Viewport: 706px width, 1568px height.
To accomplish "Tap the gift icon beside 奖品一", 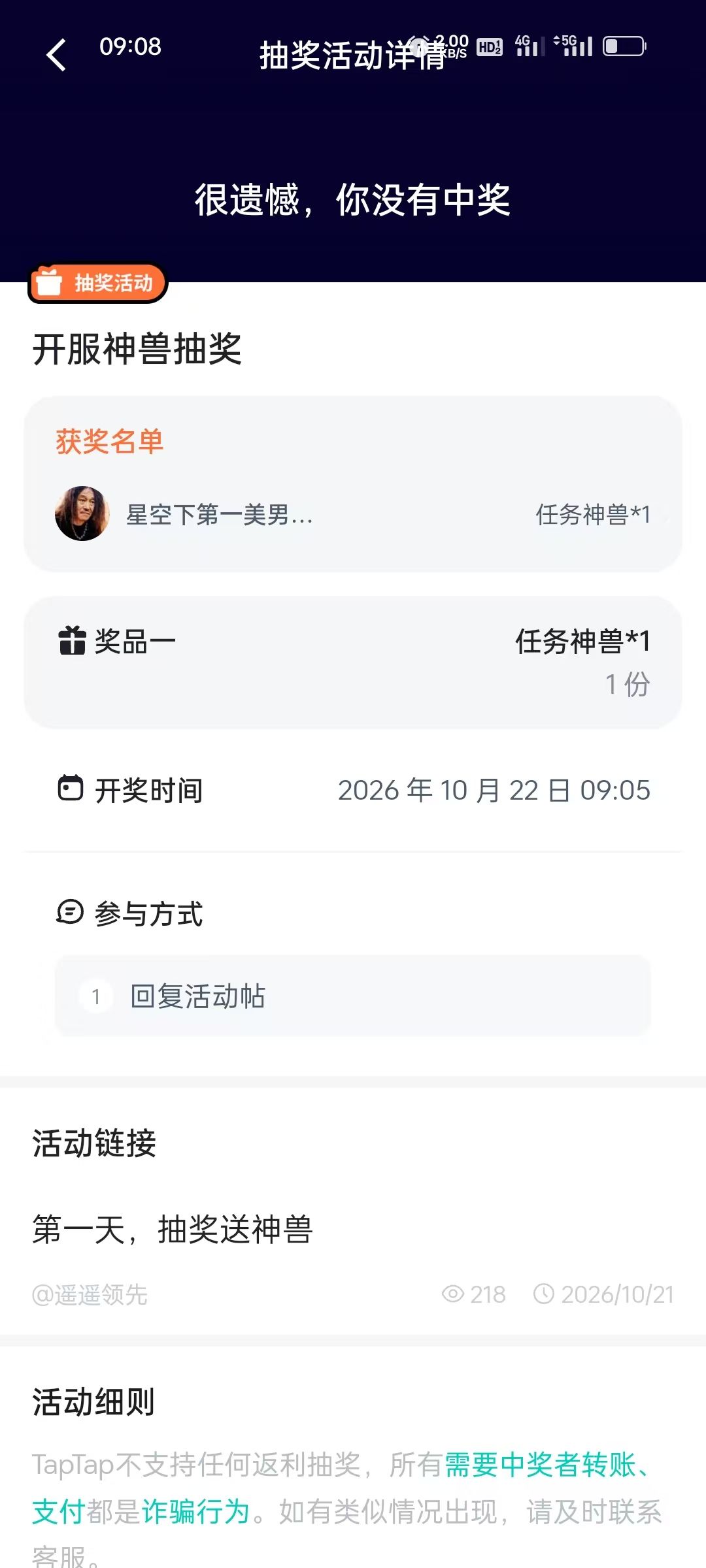I will point(72,640).
